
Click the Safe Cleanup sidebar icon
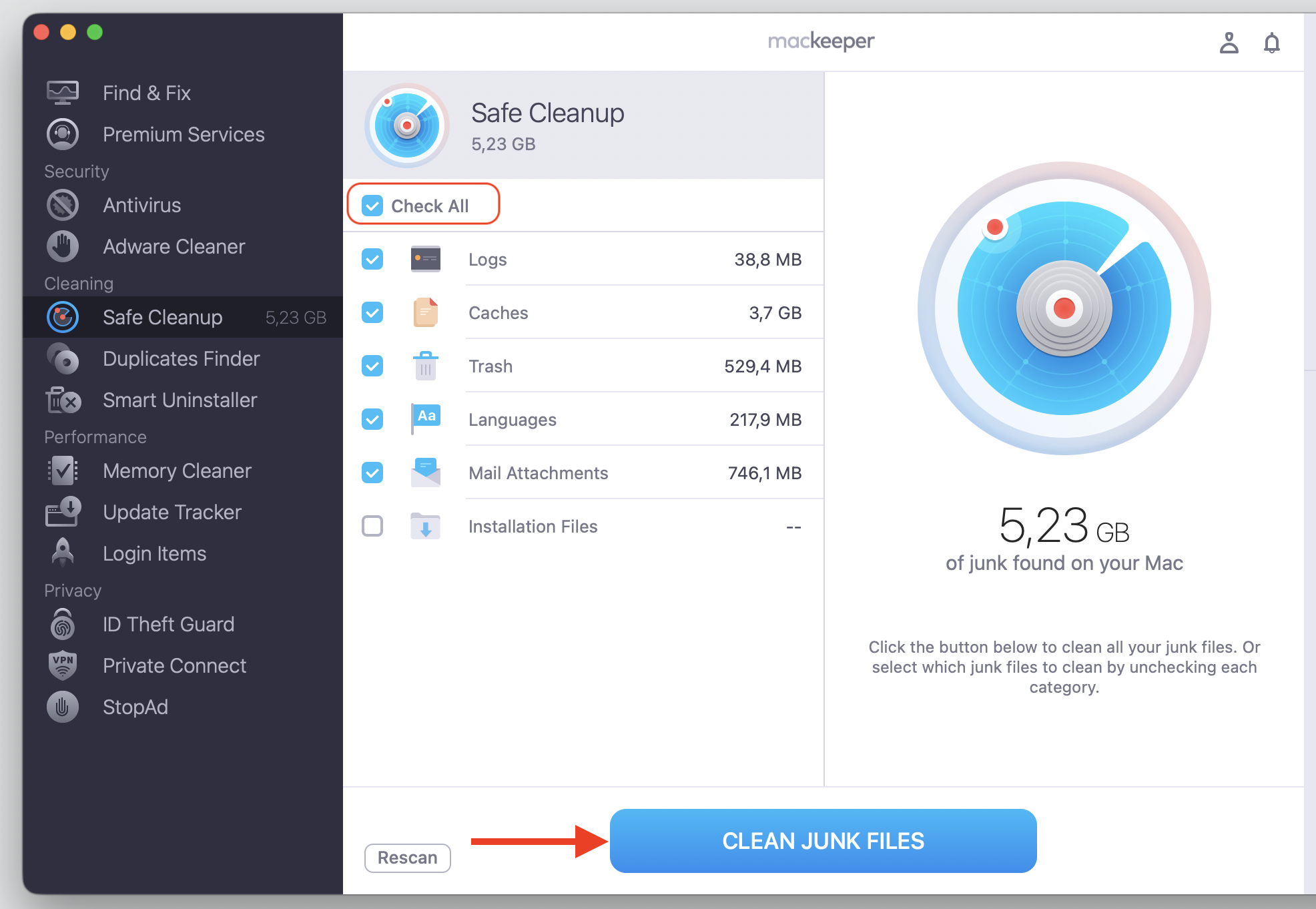63,317
